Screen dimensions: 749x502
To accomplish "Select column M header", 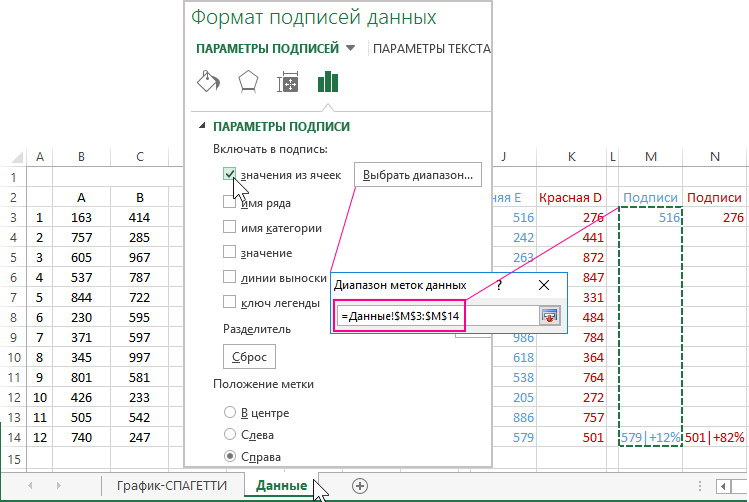I will tap(651, 157).
